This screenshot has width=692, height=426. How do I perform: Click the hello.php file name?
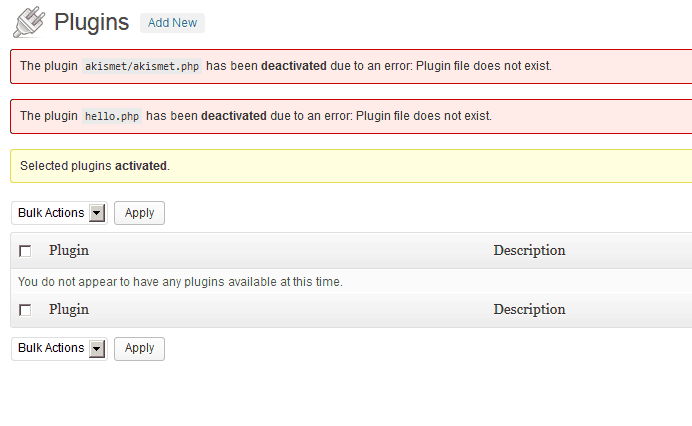[112, 116]
